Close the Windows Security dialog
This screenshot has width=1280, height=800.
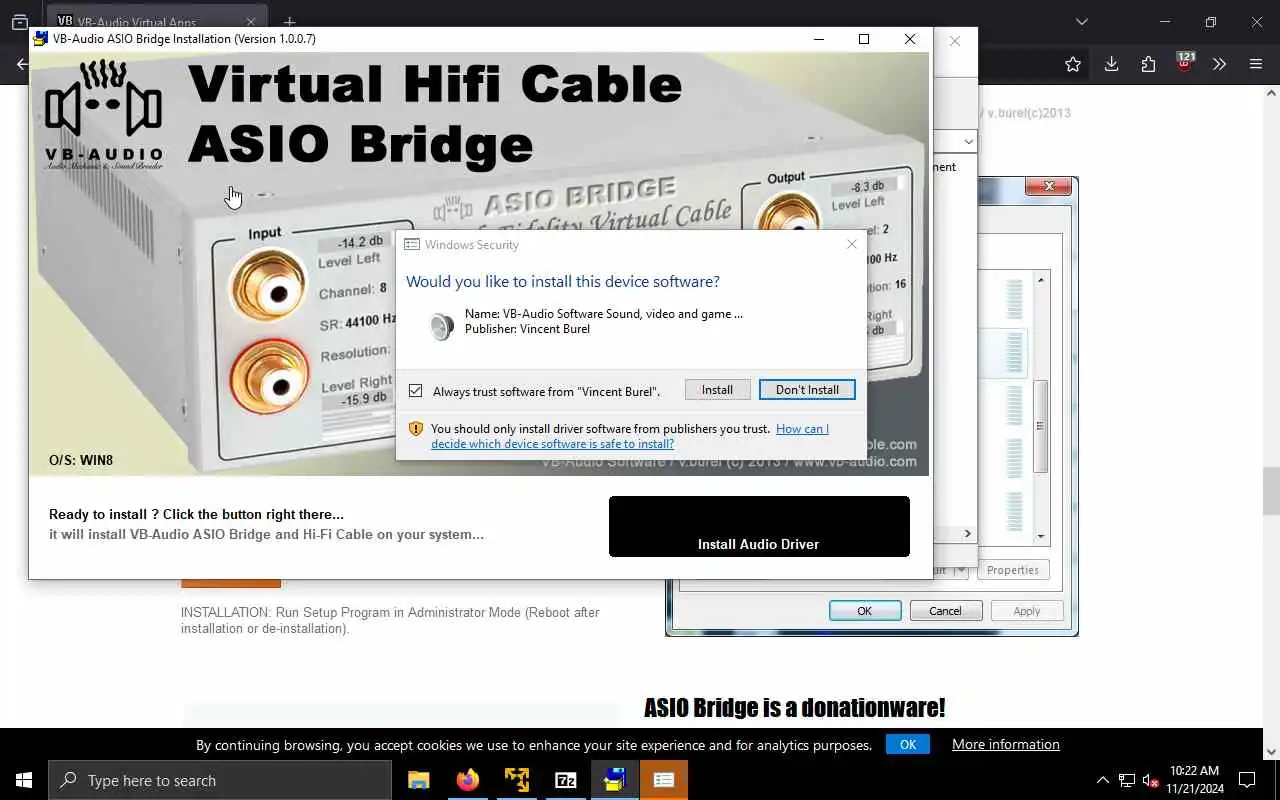(x=852, y=244)
